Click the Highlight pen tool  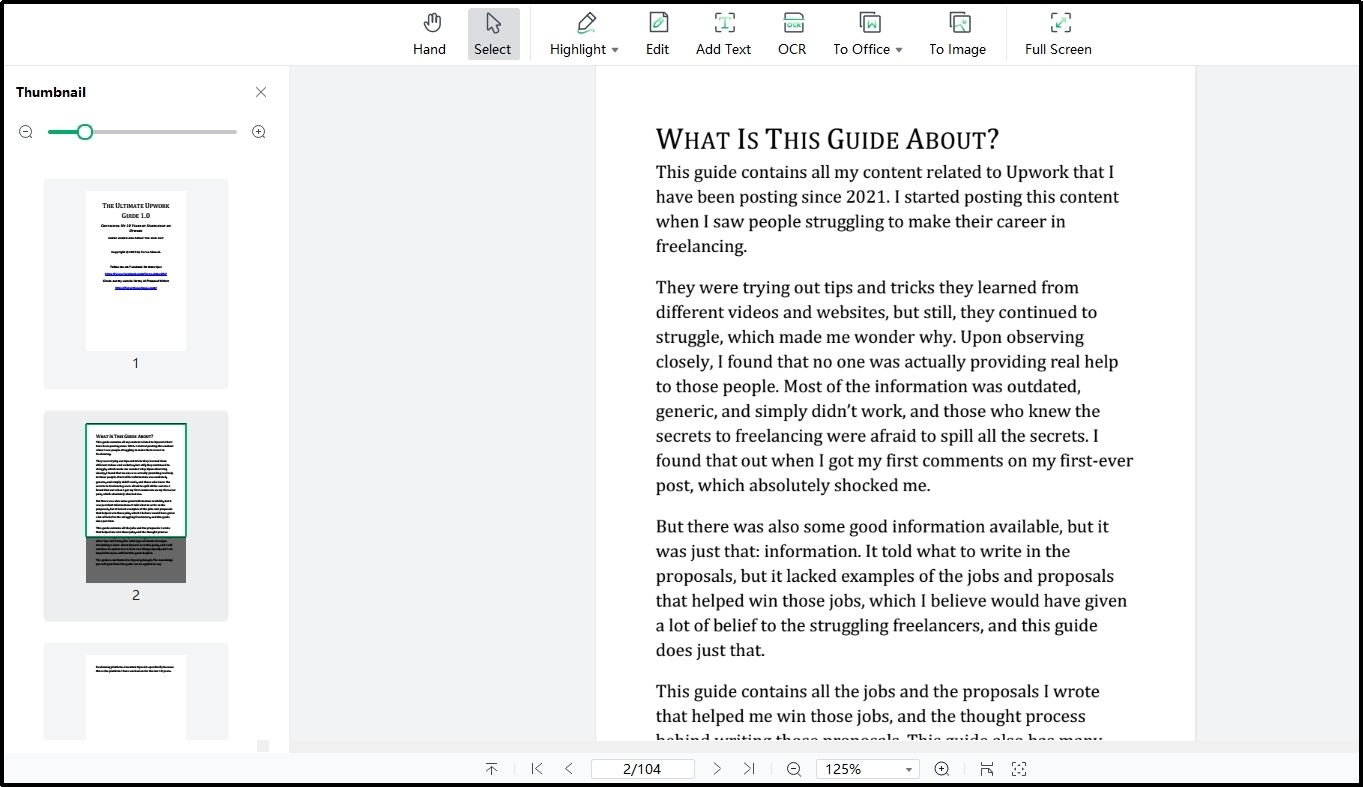click(586, 23)
